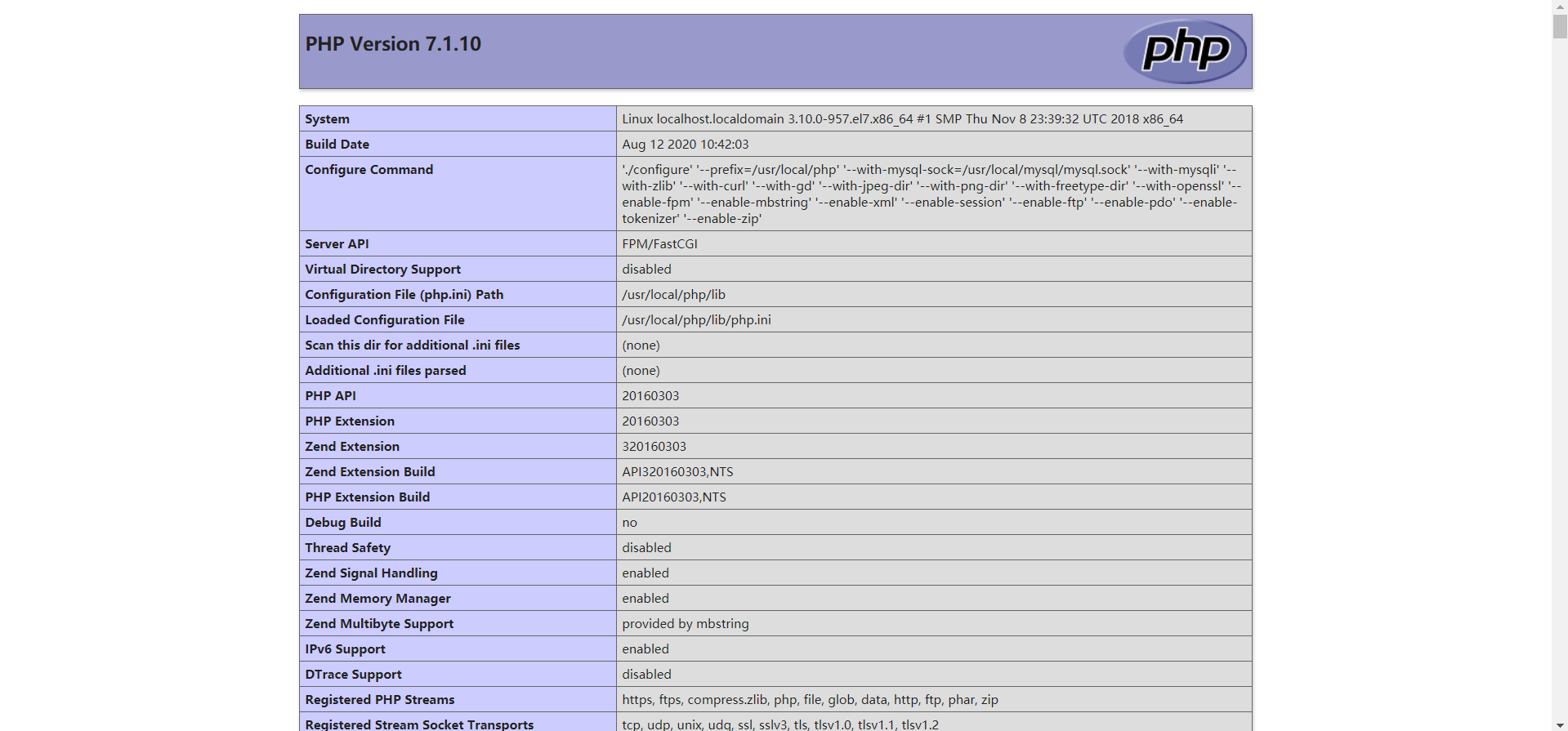Click the "no" value for Debug Build
The height and width of the screenshot is (731, 1568).
tap(629, 523)
